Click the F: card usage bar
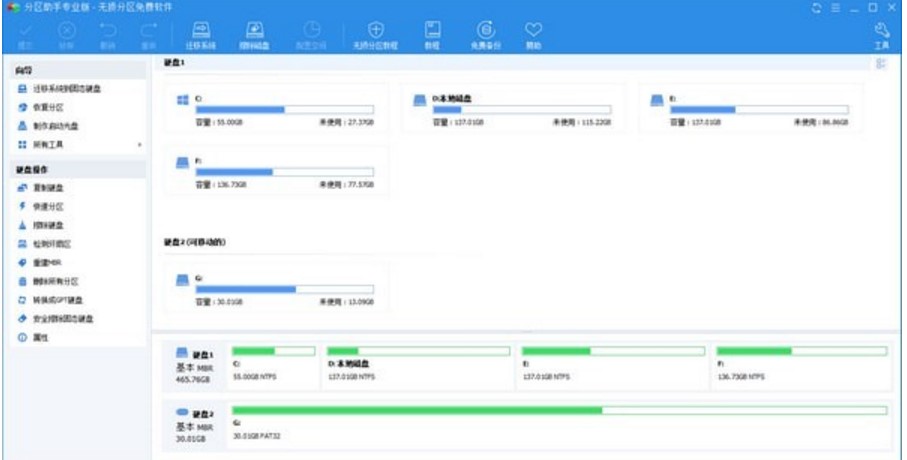 coord(285,172)
